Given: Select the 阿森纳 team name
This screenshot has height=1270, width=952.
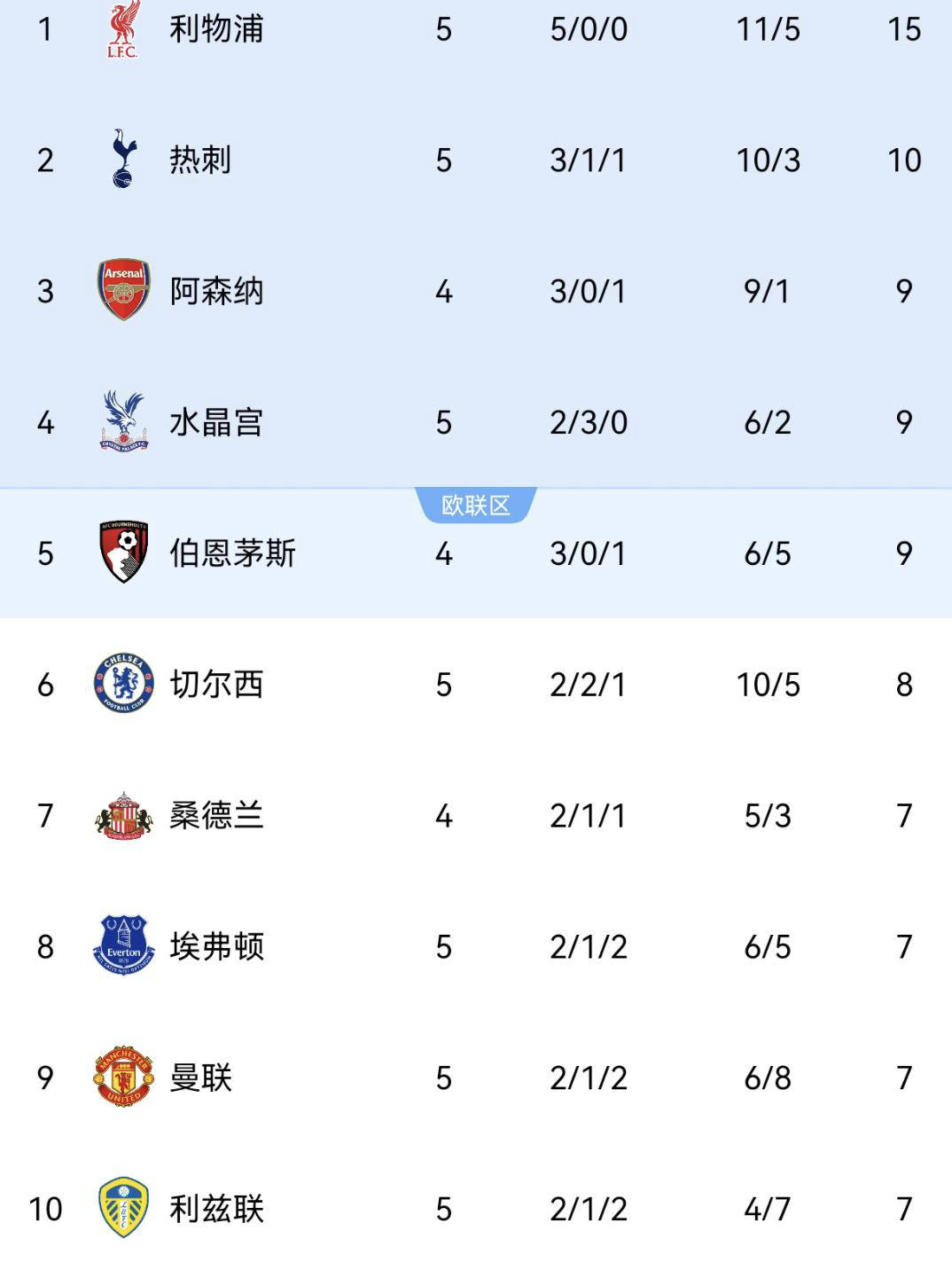Looking at the screenshot, I should pos(216,291).
